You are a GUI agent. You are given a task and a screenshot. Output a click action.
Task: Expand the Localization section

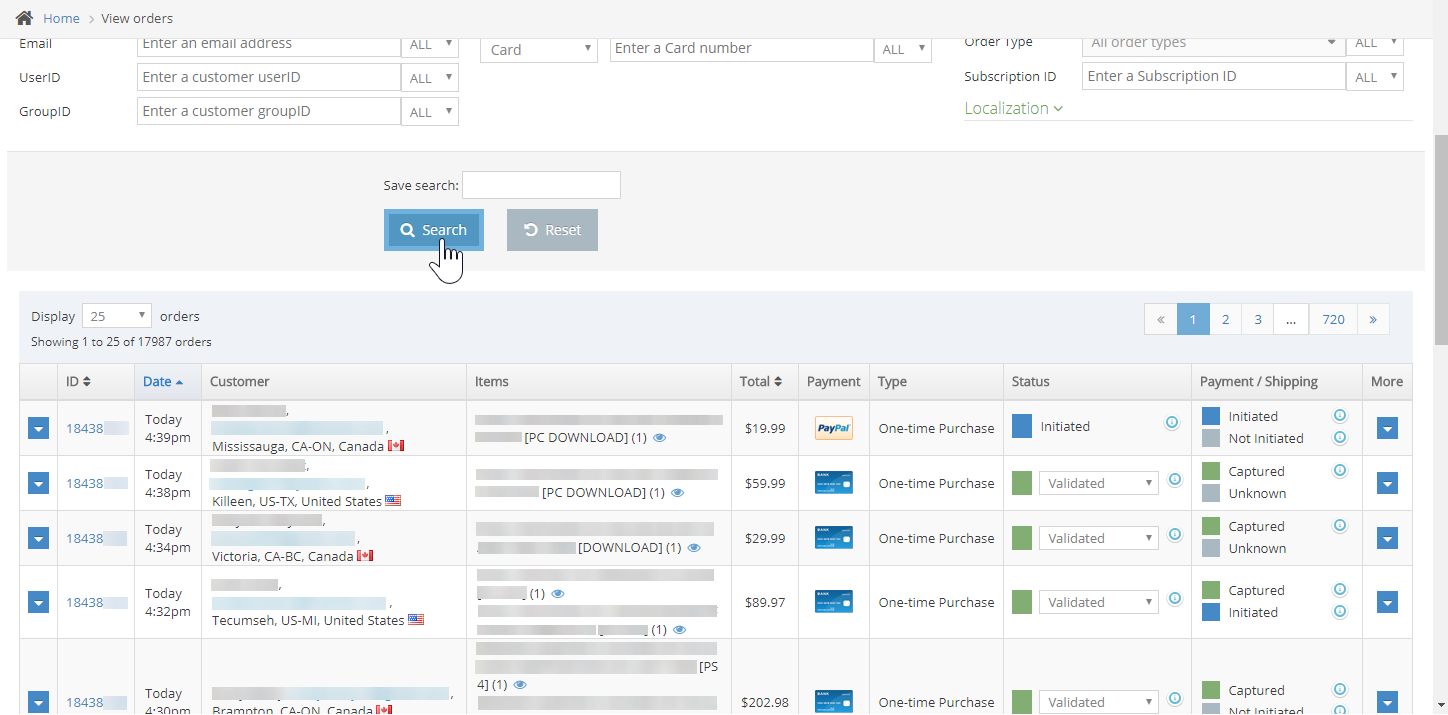[x=1013, y=108]
